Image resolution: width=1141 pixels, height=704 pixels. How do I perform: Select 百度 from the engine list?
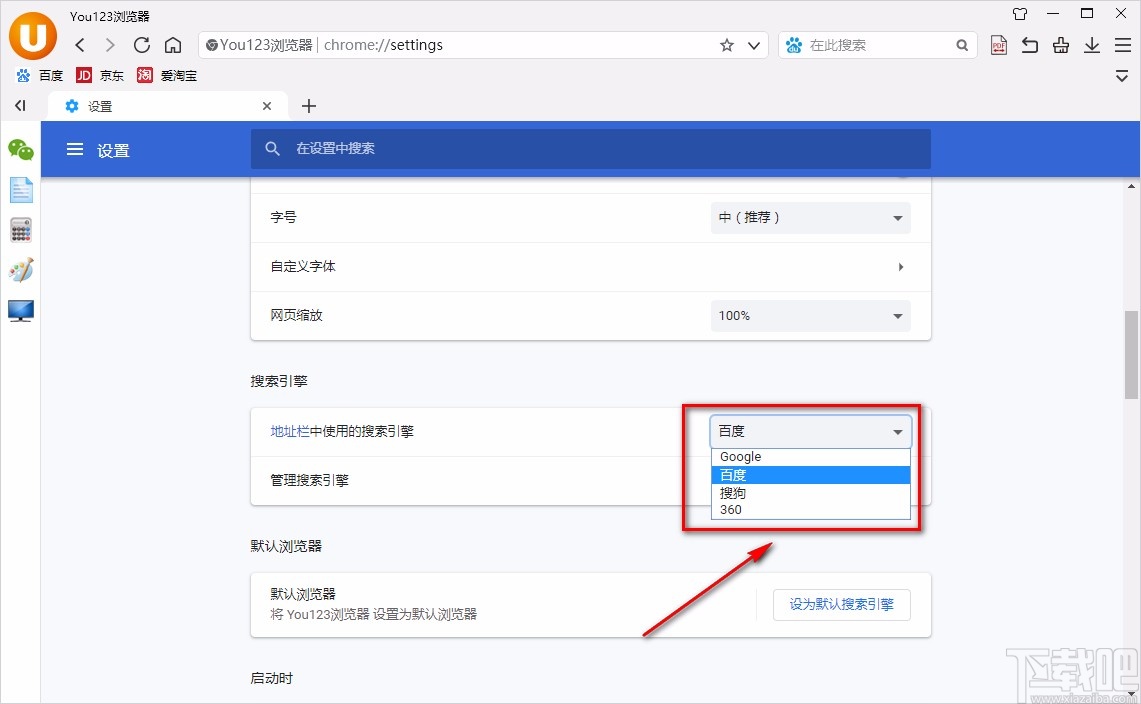(x=811, y=475)
